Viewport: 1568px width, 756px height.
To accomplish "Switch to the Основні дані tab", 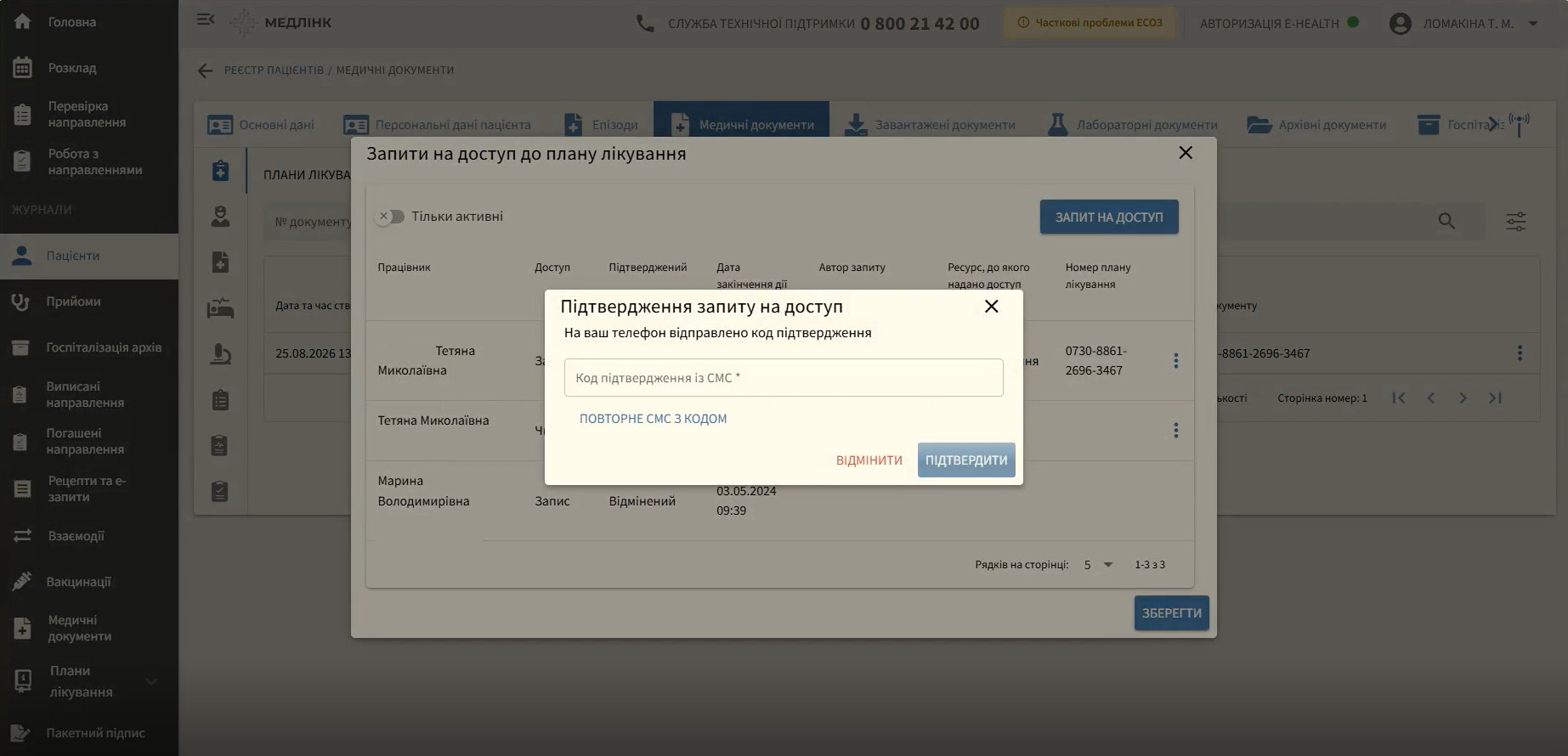I will [261, 125].
